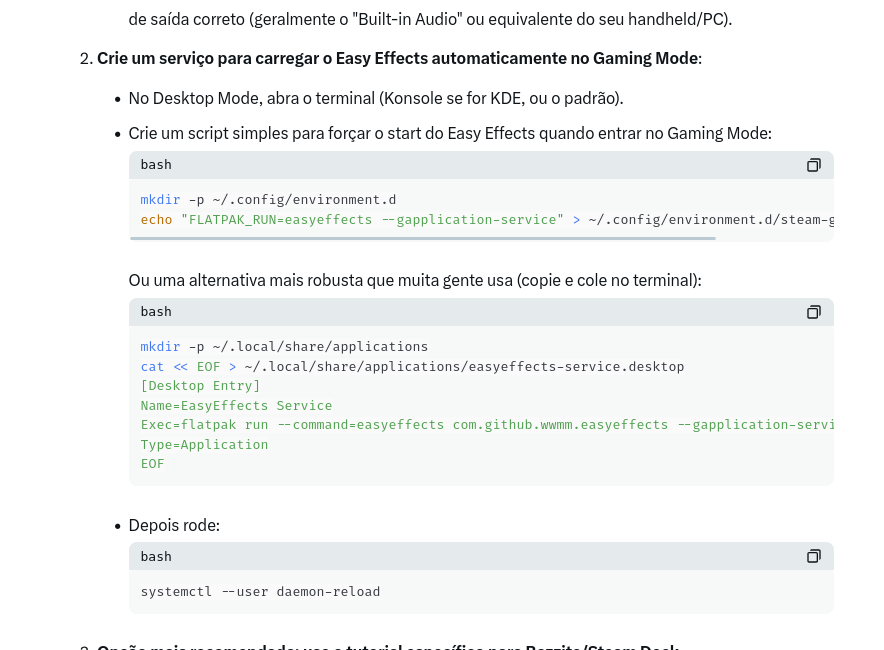Viewport: 884px width, 650px height.
Task: Copy the systemctl daemon-reload code block
Action: 813,556
